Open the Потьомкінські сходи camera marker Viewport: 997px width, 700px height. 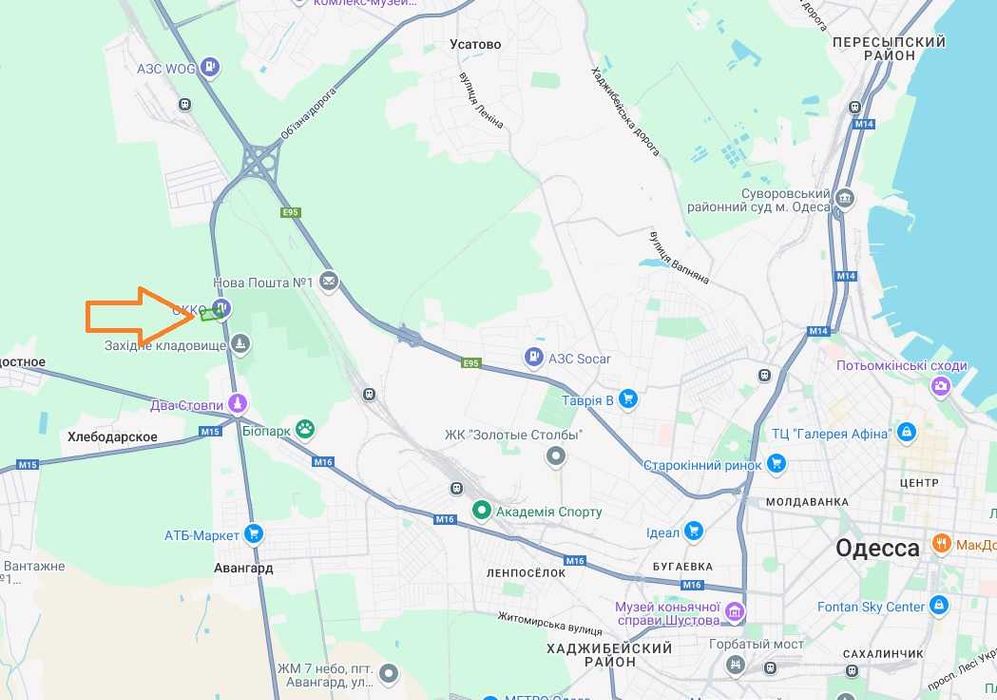(x=940, y=385)
